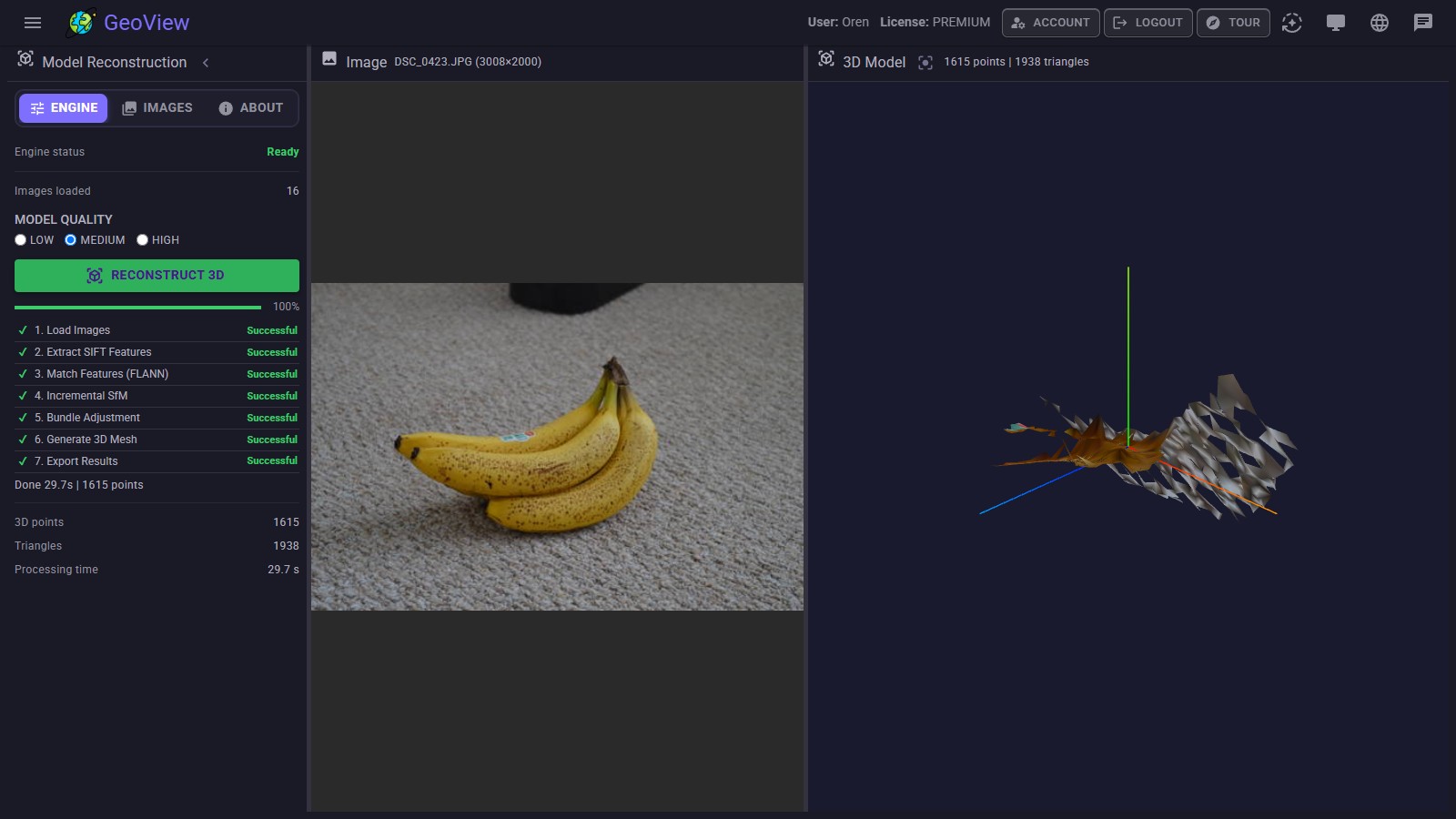The width and height of the screenshot is (1456, 819).
Task: Click the reconstruction progress bar
Action: click(x=137, y=308)
